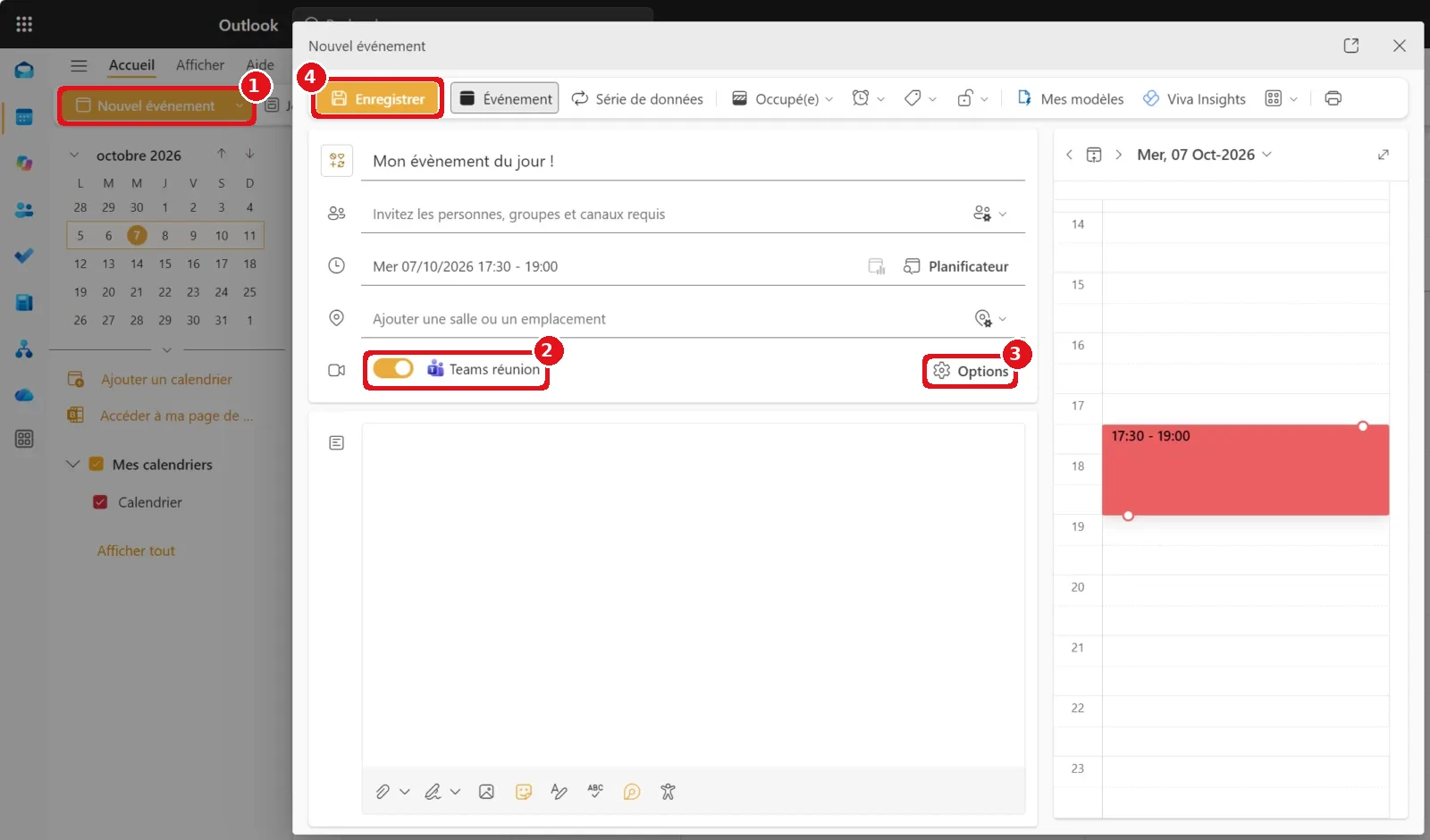Expand the day preview panel

click(1384, 155)
